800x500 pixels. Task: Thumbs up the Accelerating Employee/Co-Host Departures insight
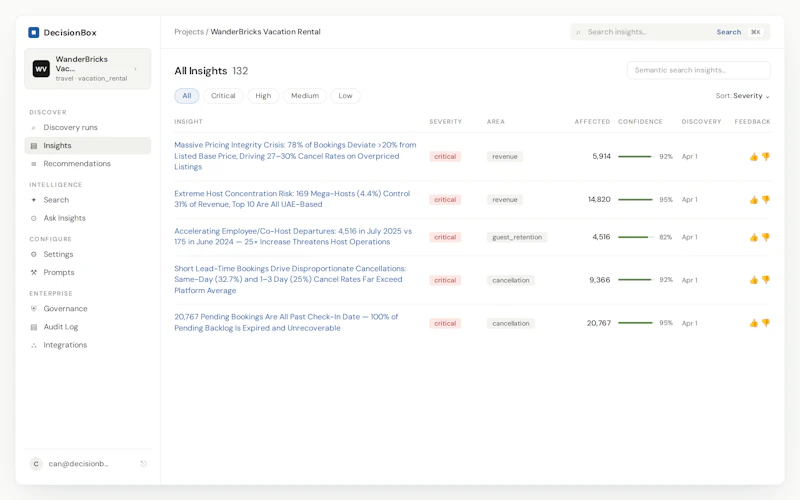(754, 237)
